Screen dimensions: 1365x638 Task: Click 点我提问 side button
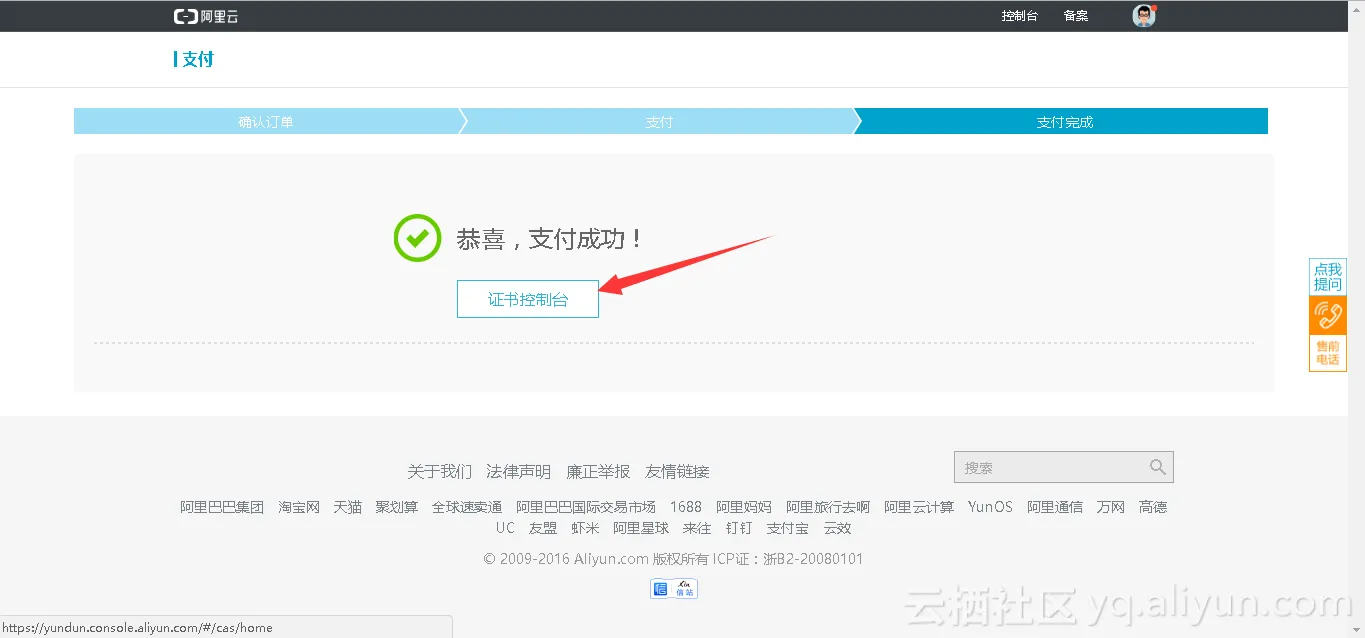pos(1328,277)
